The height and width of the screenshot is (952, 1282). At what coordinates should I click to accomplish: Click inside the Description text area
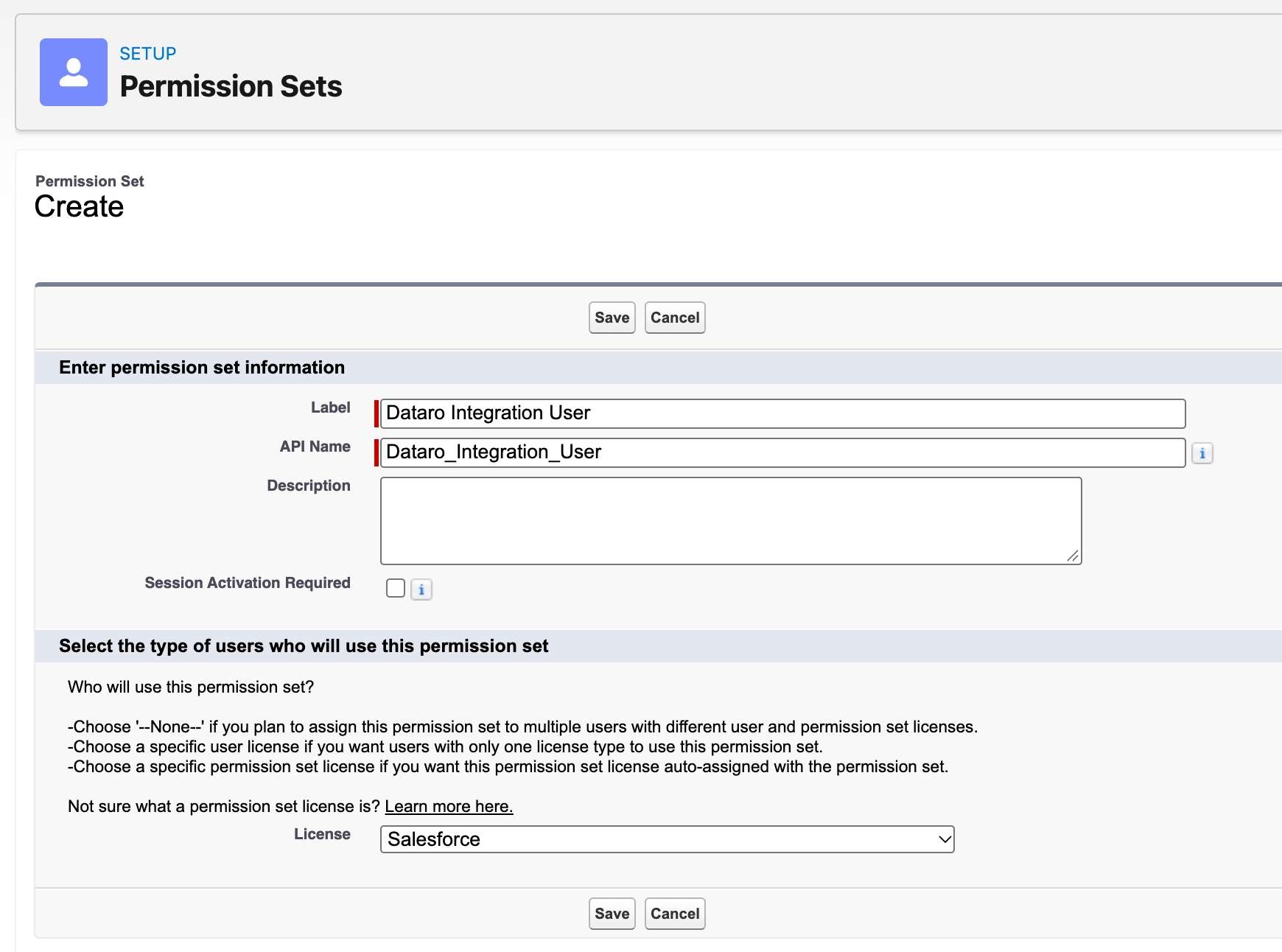pos(731,521)
